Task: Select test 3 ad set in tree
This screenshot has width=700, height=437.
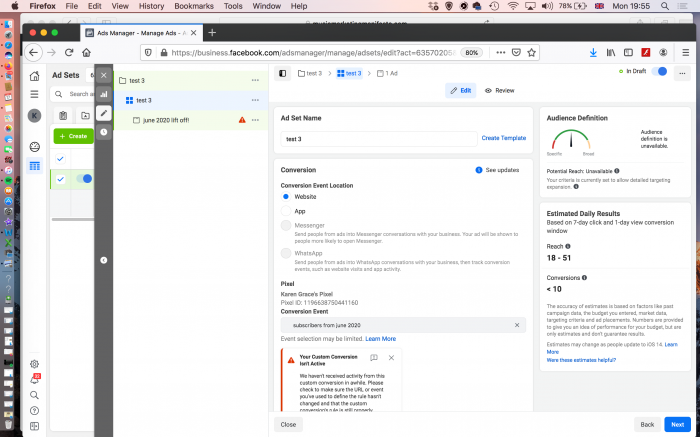Action: [144, 100]
